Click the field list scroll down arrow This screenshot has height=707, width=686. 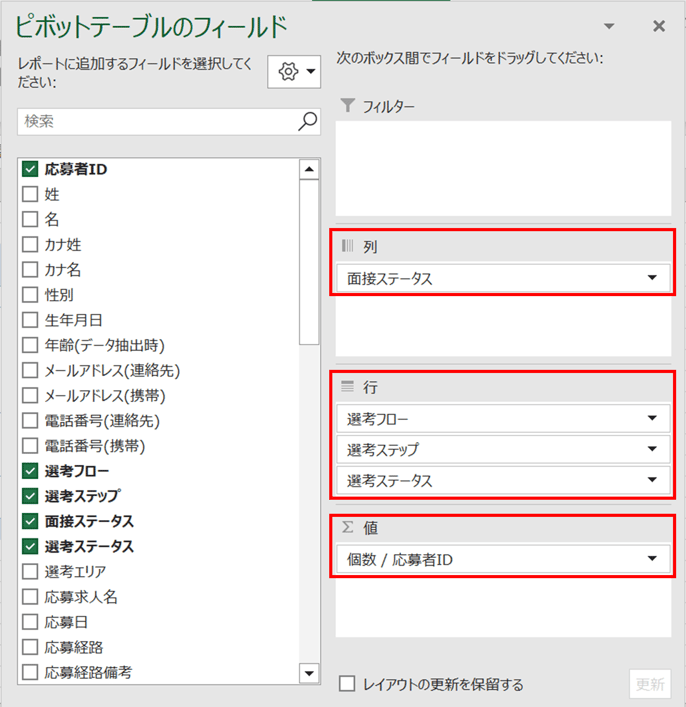[x=309, y=674]
